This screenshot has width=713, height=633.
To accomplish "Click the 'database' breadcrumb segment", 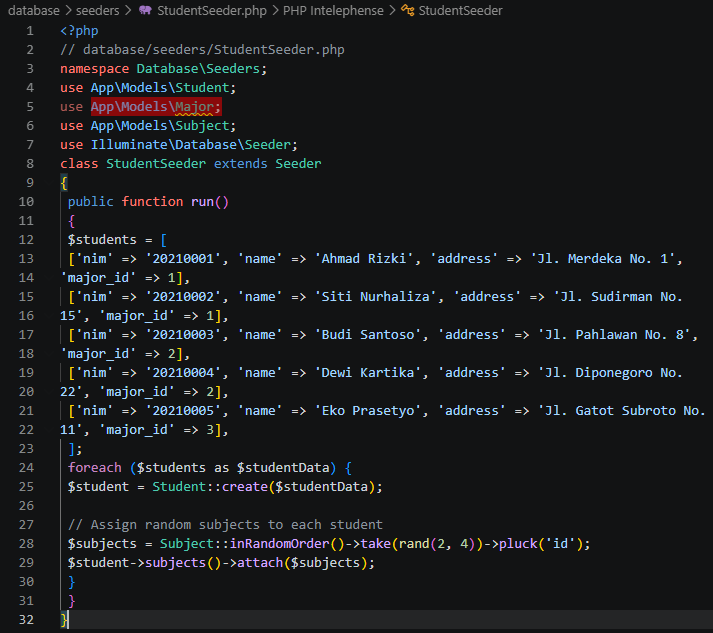I will pos(34,10).
